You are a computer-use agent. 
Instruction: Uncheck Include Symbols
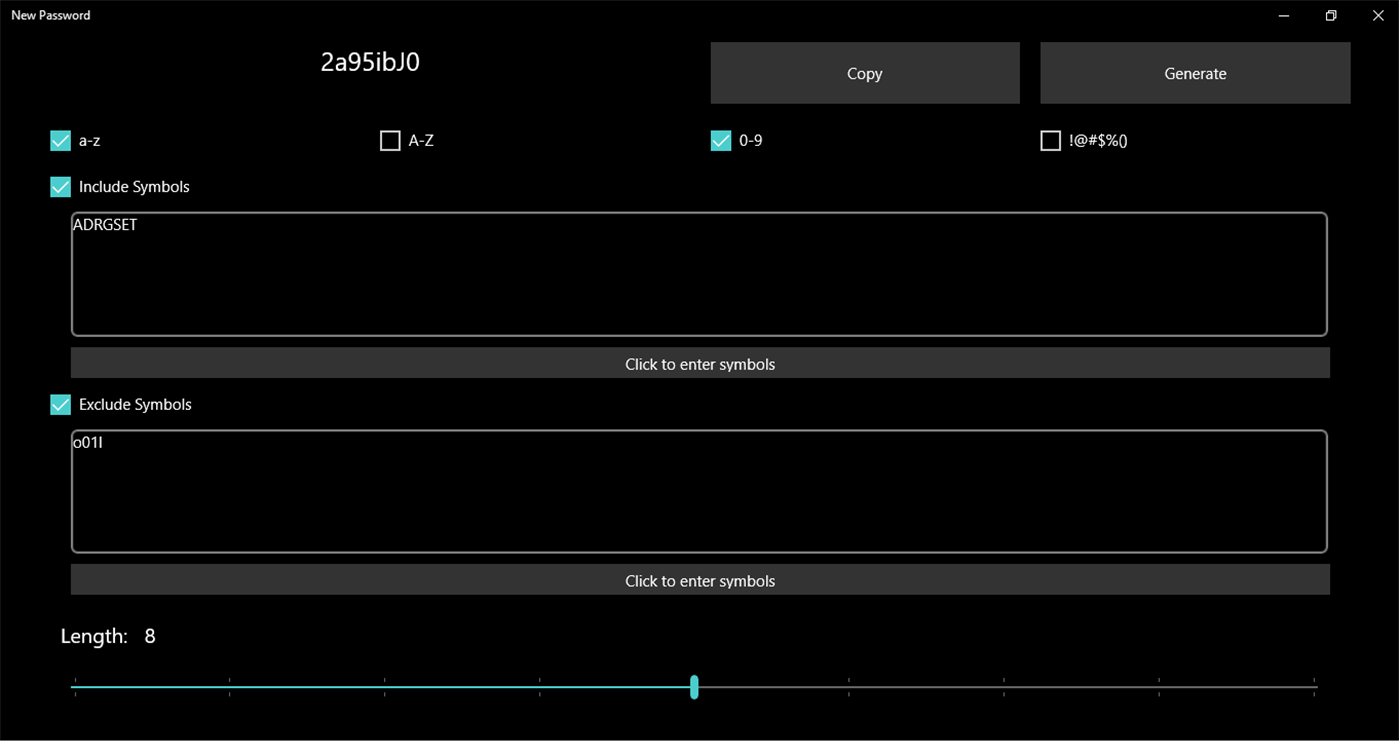point(60,186)
